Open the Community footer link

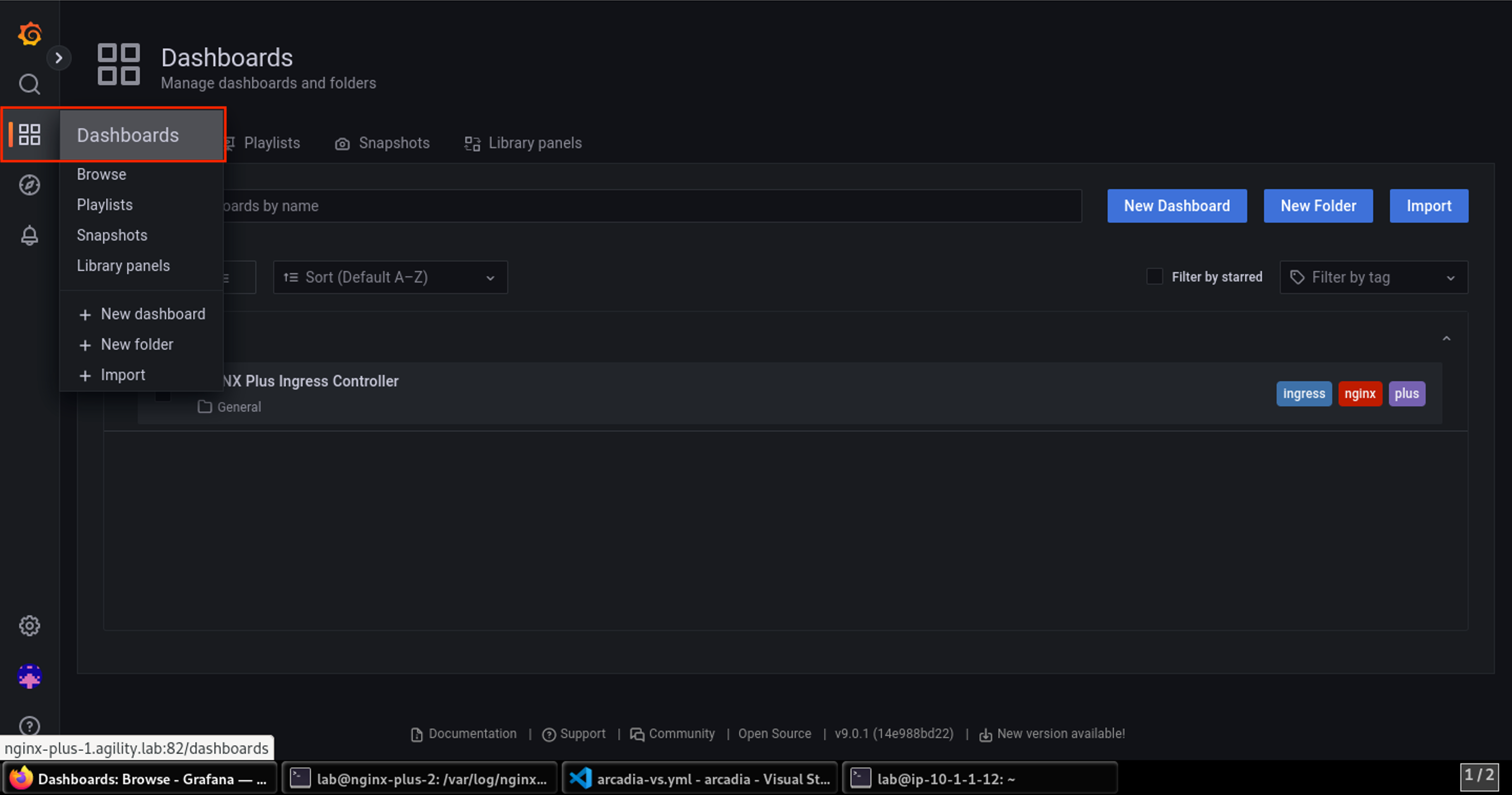coord(673,734)
